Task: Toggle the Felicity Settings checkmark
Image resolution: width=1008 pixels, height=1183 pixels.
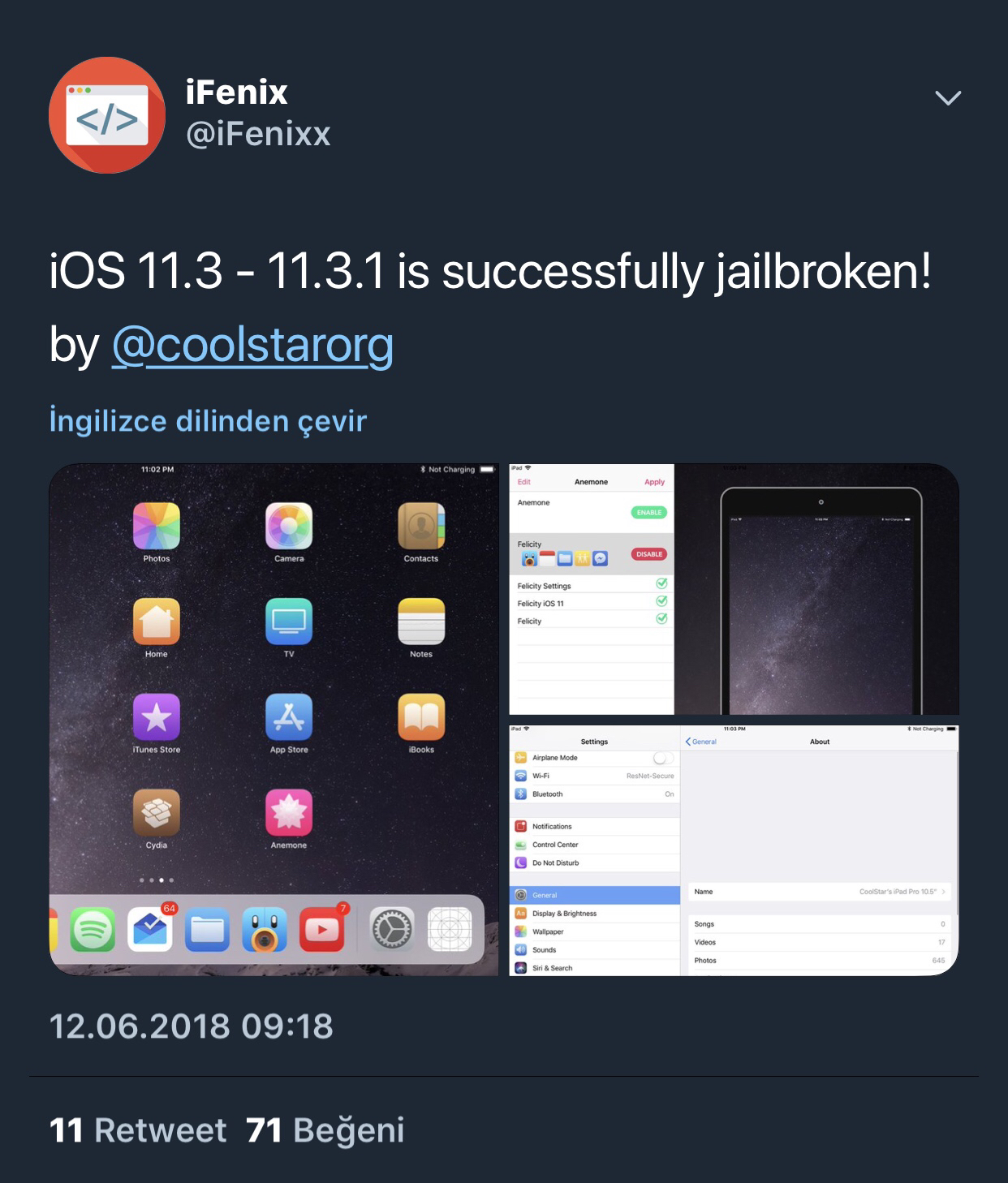Action: tap(661, 583)
